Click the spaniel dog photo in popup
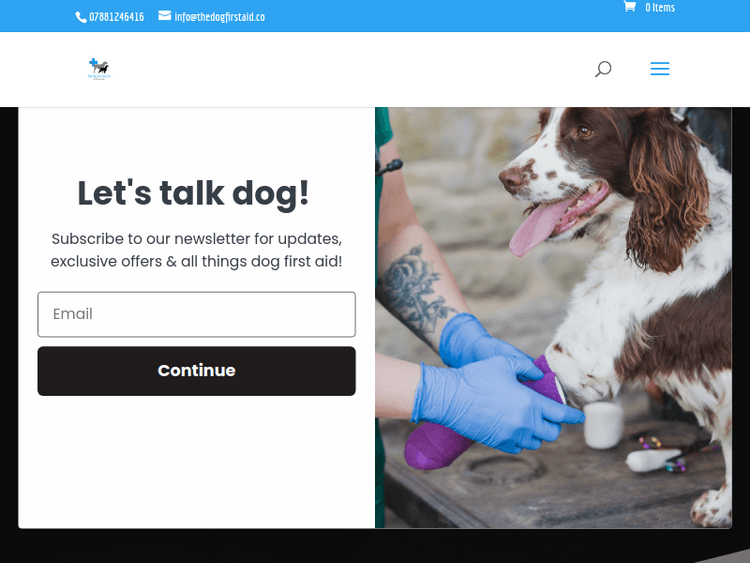750x563 pixels. [553, 318]
